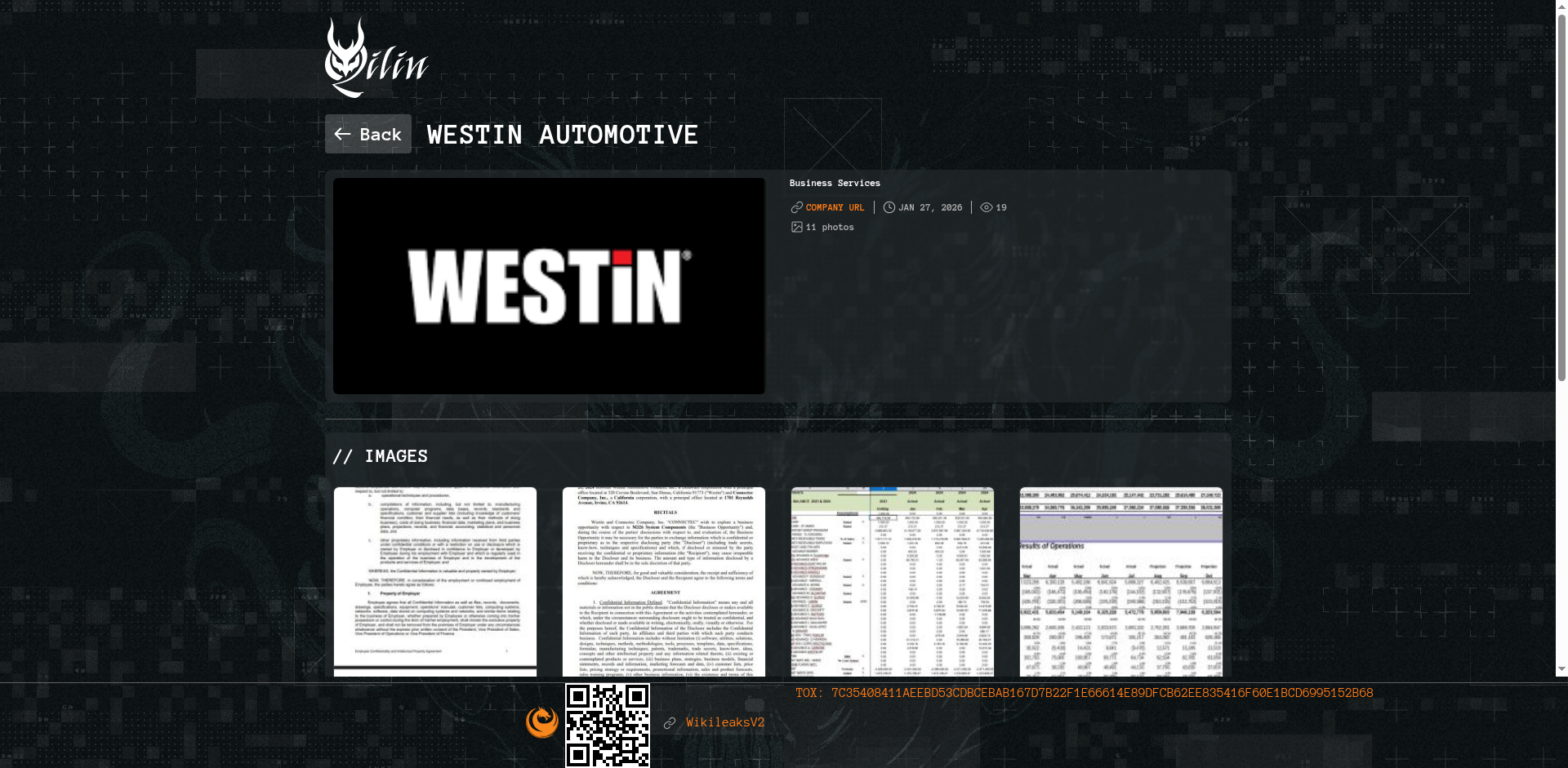Image resolution: width=1568 pixels, height=768 pixels.
Task: Click the picture icon beside 11 photos
Action: [x=796, y=228]
